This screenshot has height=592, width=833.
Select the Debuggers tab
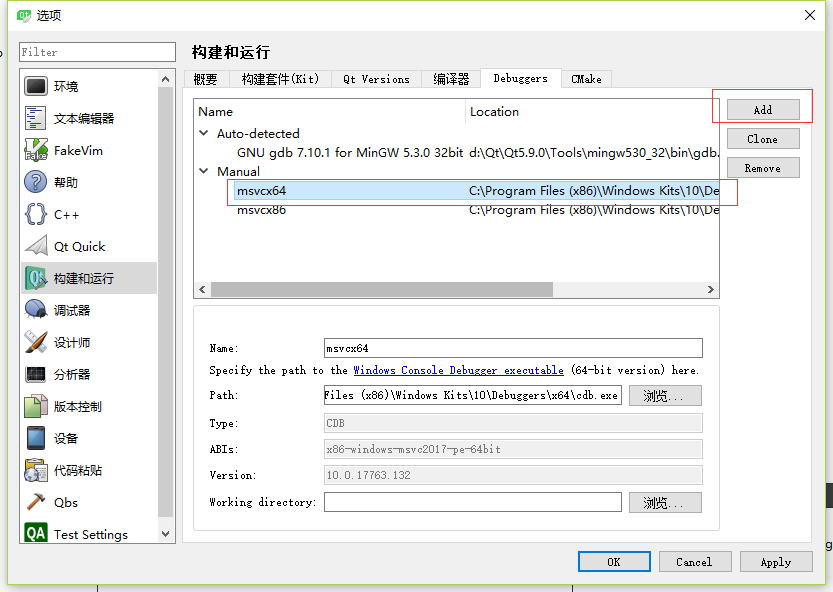pos(521,78)
